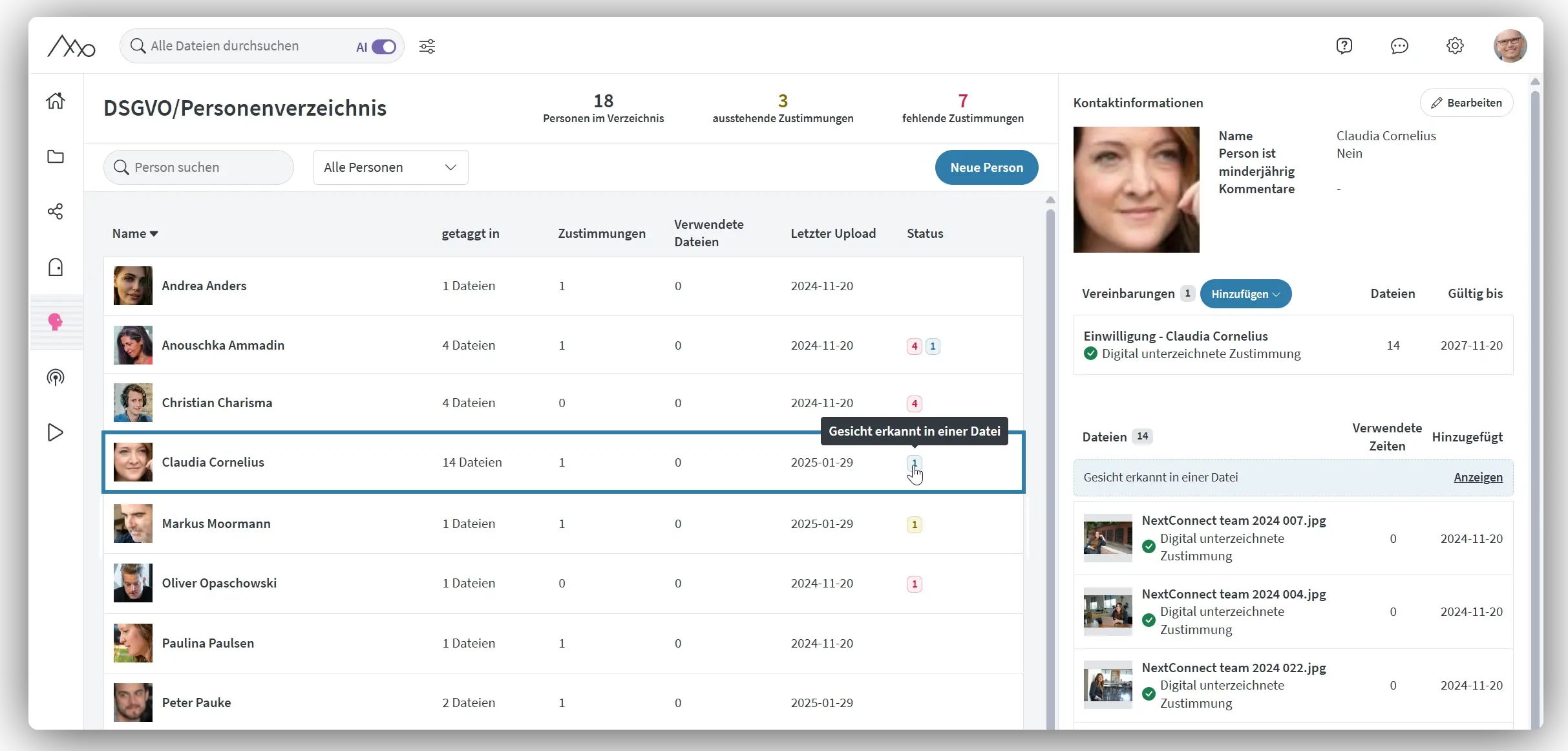Sort by the Status column header
Viewport: 1568px width, 751px height.
[x=925, y=233]
